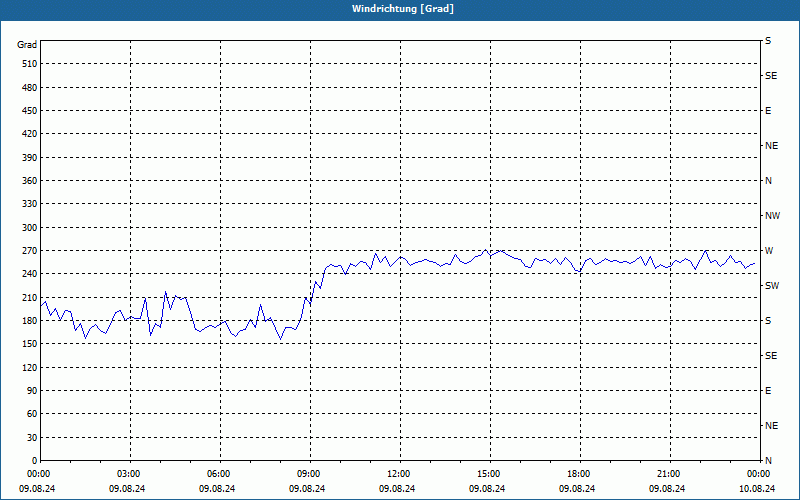This screenshot has width=800, height=500.
Task: Select the 150 y-axis value
Action: 30,344
